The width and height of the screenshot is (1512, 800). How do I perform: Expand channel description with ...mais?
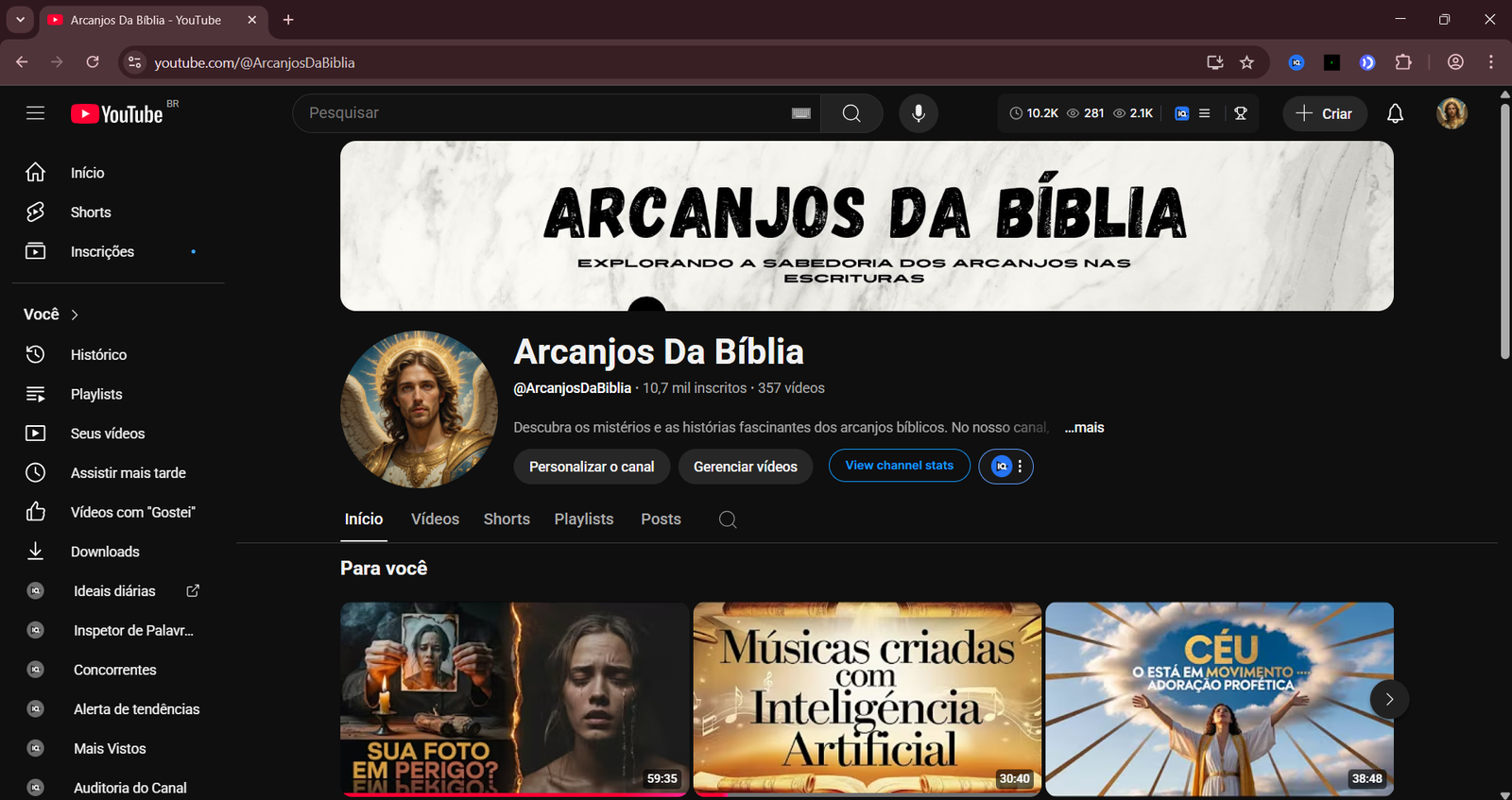[x=1084, y=428]
